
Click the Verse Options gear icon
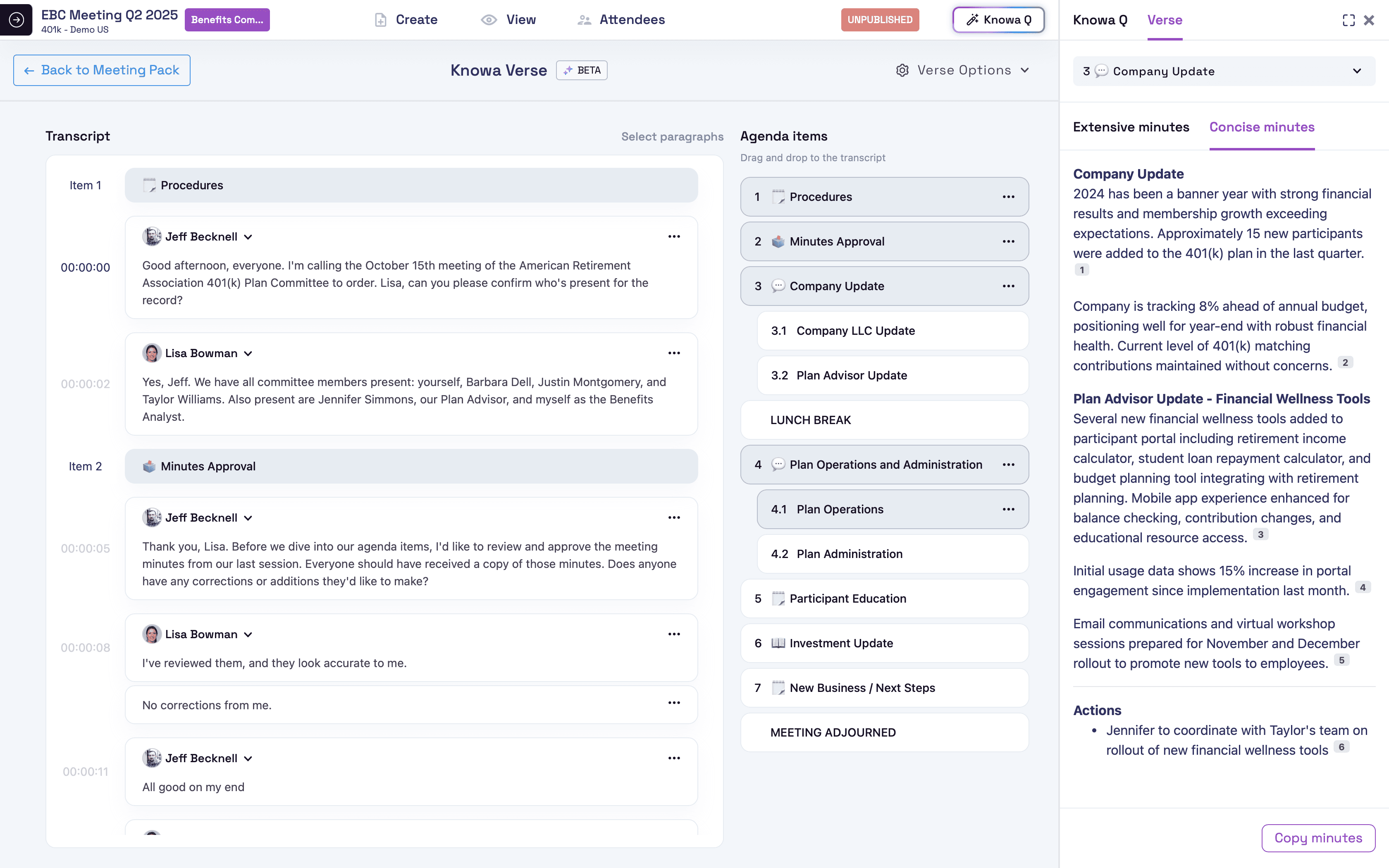[902, 70]
